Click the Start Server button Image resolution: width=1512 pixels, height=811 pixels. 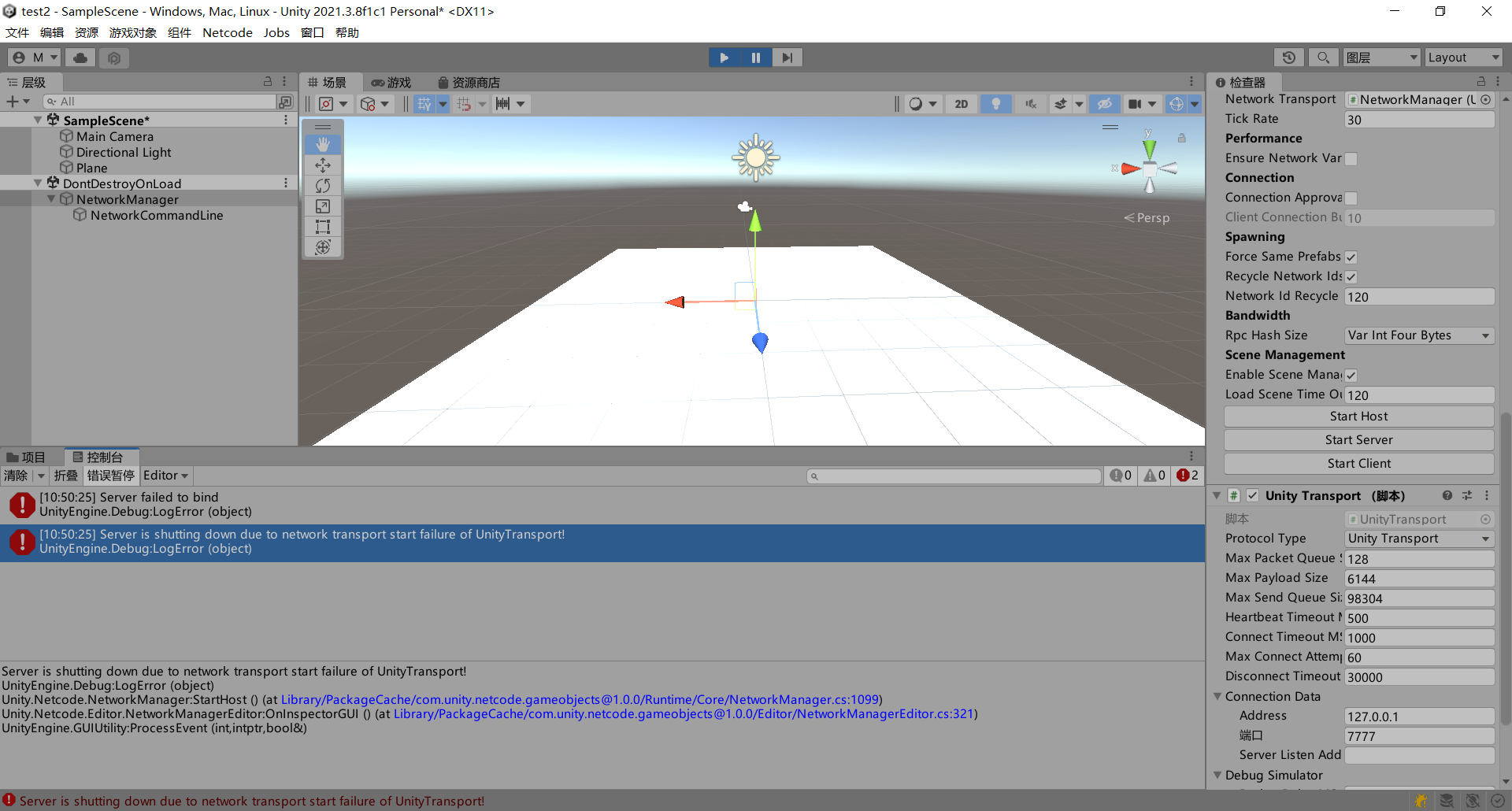pyautogui.click(x=1358, y=439)
